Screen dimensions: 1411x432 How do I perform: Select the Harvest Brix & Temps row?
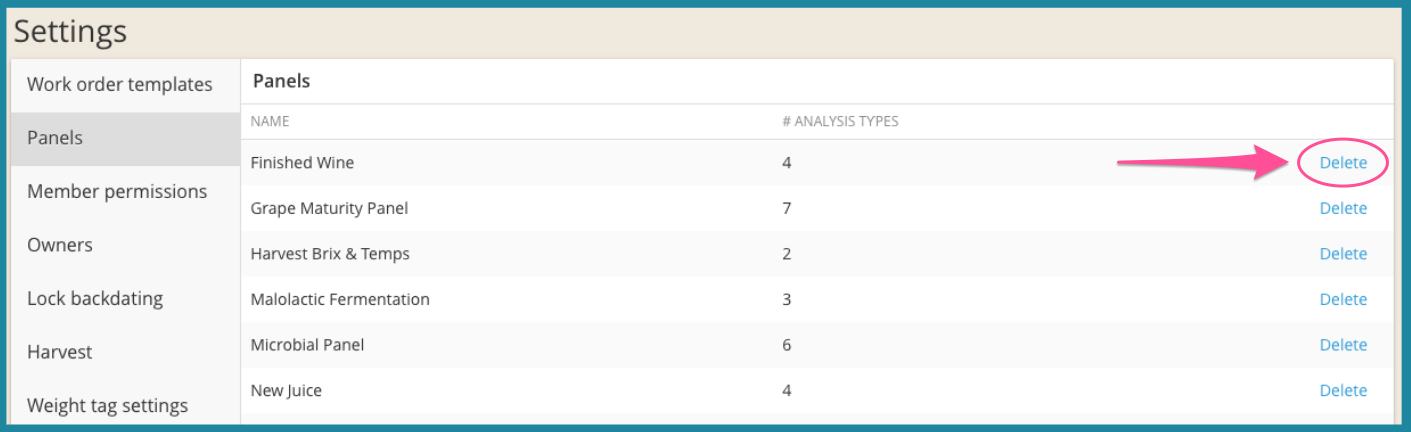coord(817,254)
